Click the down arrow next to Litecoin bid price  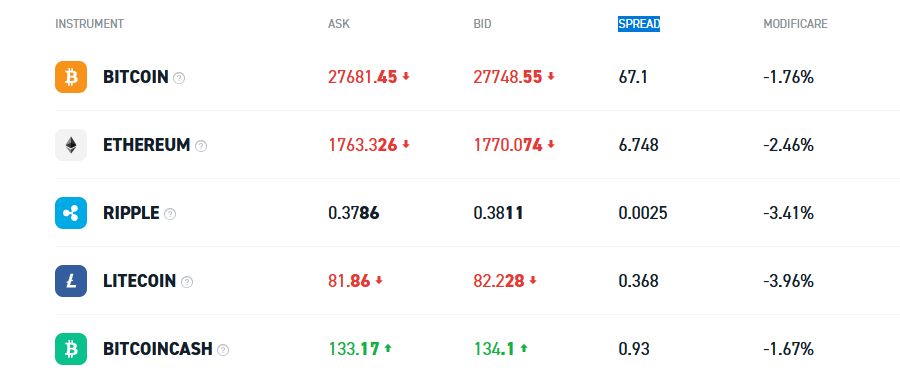pyautogui.click(x=533, y=281)
